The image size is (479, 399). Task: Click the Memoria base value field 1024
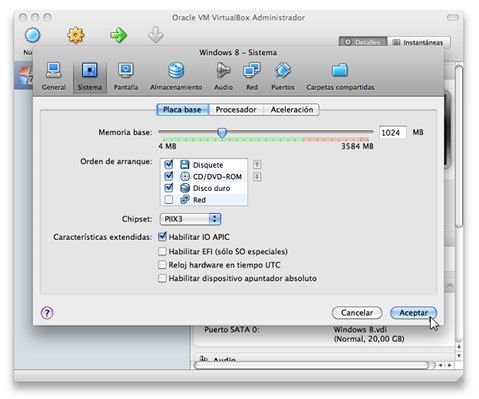[393, 133]
